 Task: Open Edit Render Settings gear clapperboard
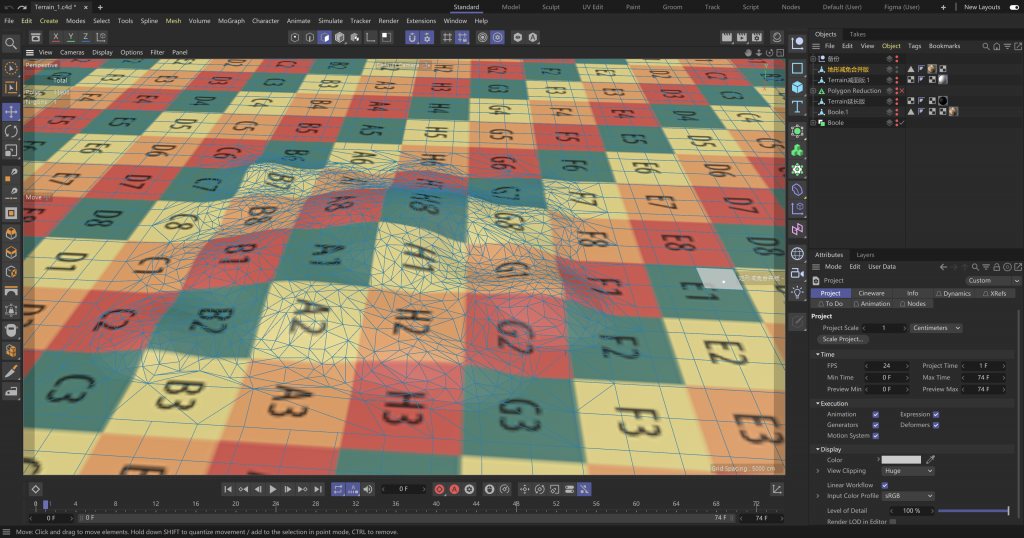tap(757, 37)
